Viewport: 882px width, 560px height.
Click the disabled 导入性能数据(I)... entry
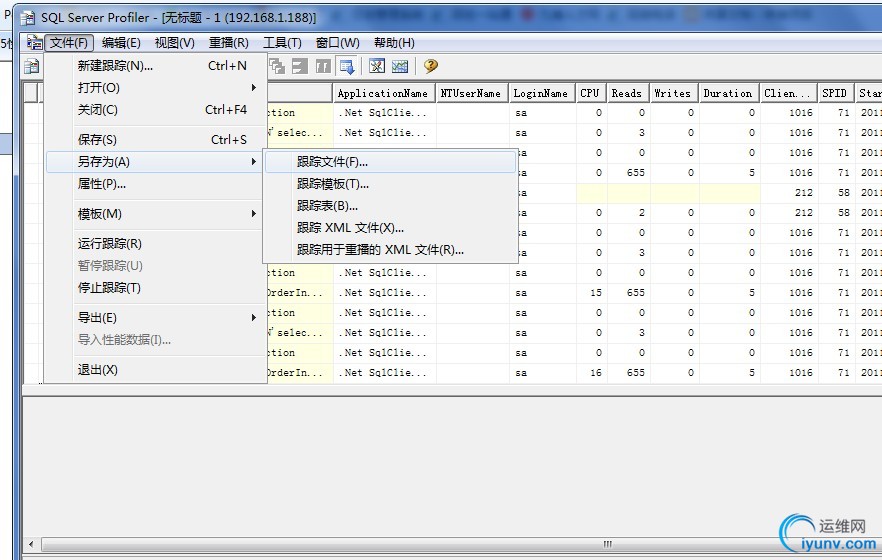click(x=156, y=340)
